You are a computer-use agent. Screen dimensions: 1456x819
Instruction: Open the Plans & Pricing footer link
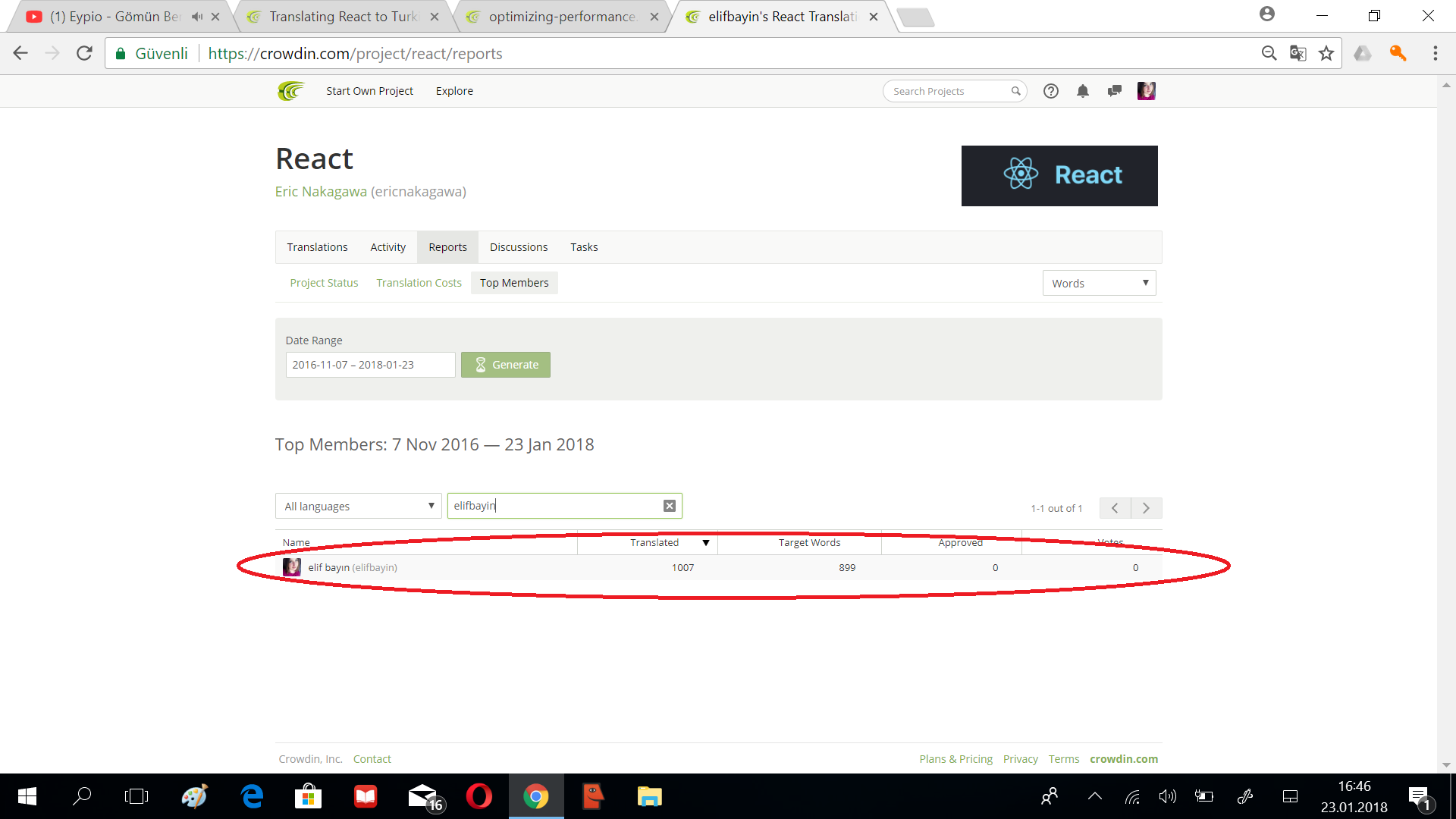click(x=955, y=759)
